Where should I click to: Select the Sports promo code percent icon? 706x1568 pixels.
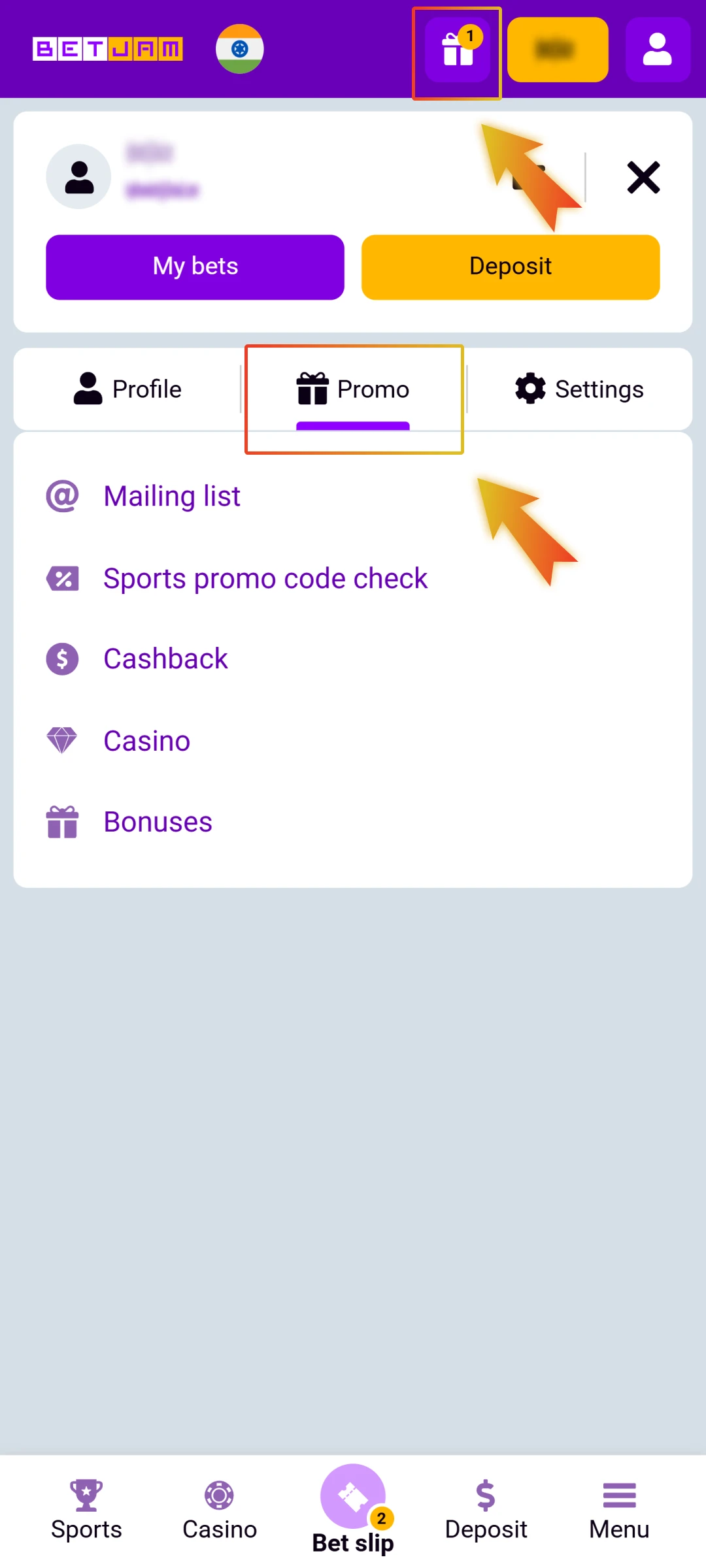click(x=62, y=578)
